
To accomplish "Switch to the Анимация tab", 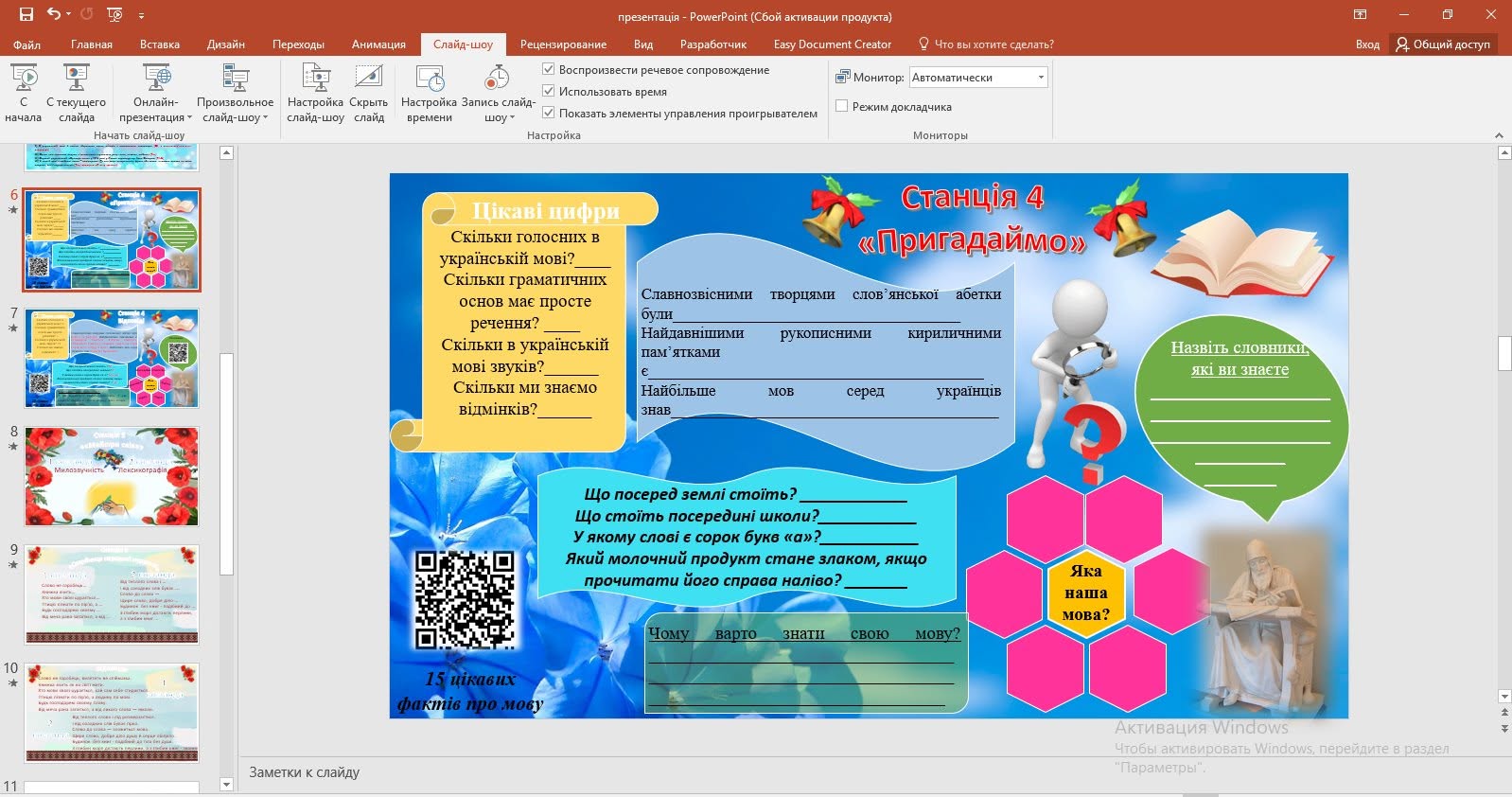I will (378, 44).
